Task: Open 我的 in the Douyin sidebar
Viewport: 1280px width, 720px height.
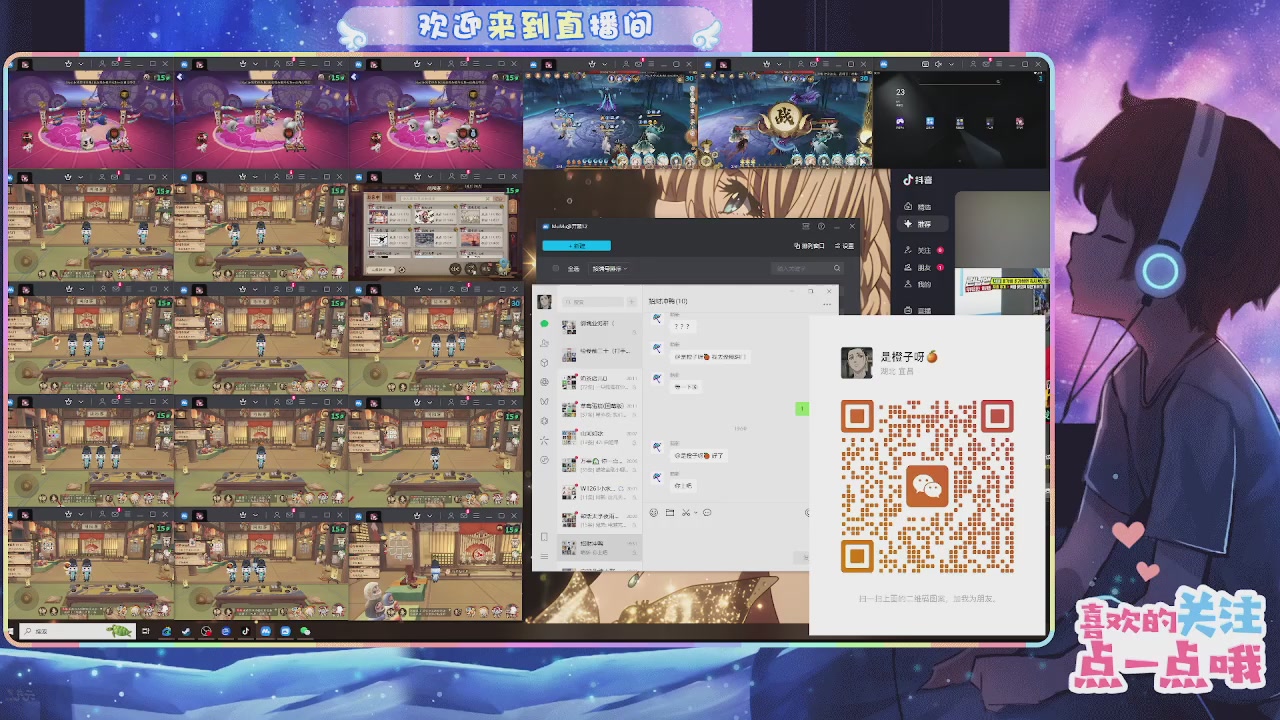Action: 918,284
